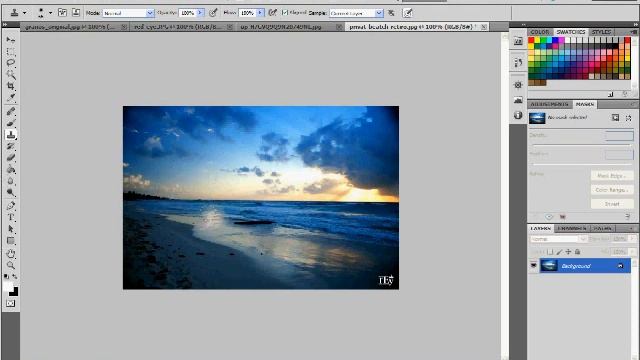Viewport: 640px width, 360px height.
Task: Add a pixel mask in Masks panel
Action: (x=616, y=118)
